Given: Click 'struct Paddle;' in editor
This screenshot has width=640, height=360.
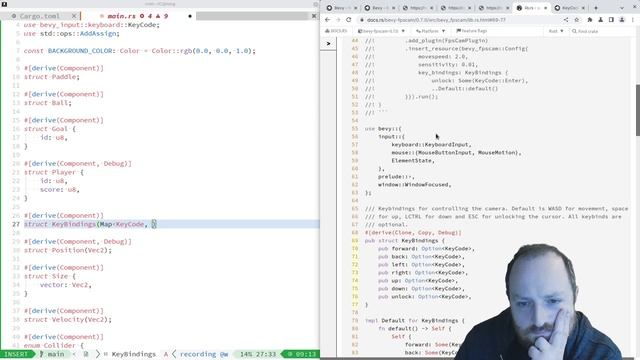Looking at the screenshot, I should [x=52, y=77].
